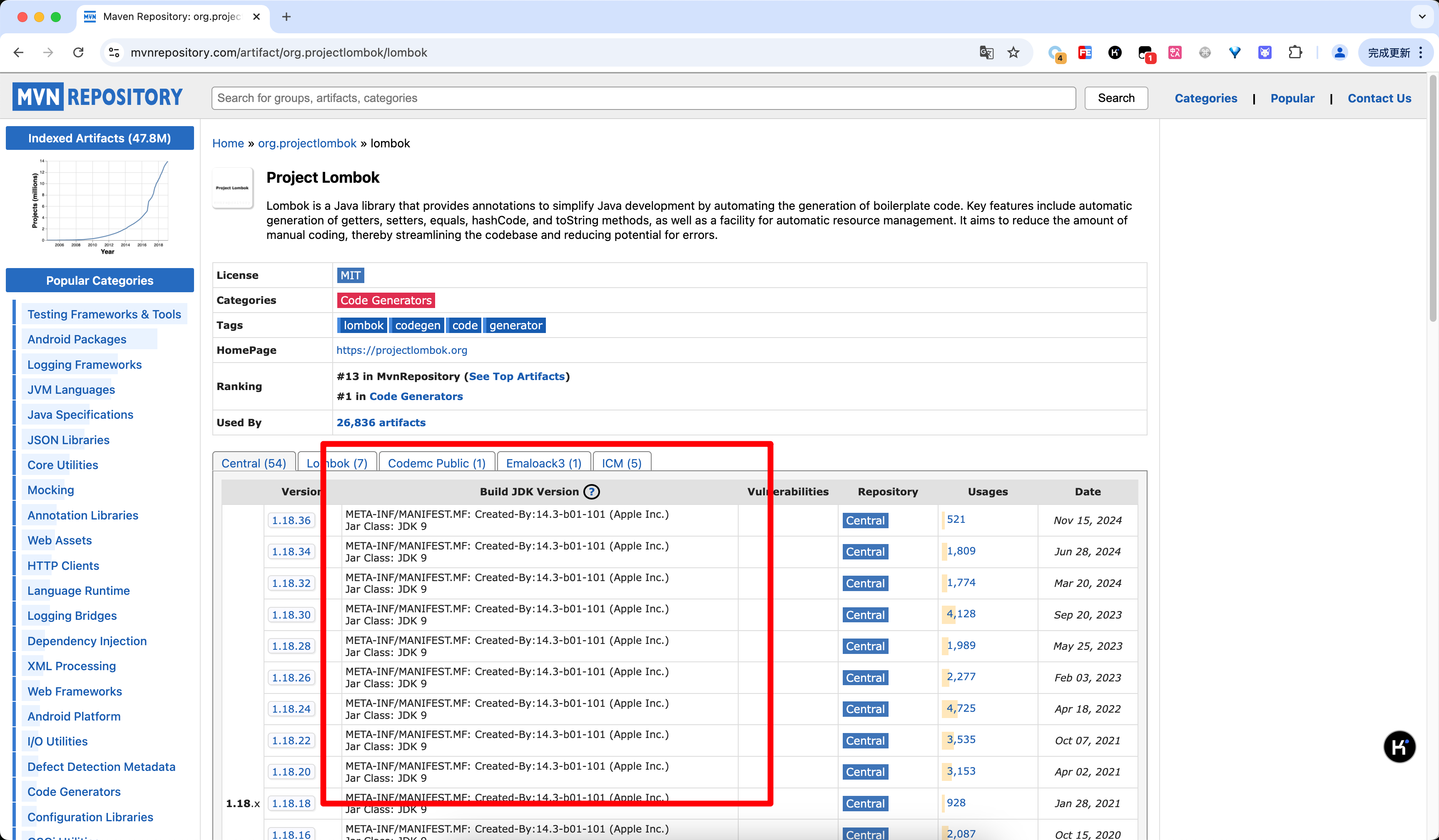Open the Google Translate page icon
Image resolution: width=1439 pixels, height=840 pixels.
point(986,52)
